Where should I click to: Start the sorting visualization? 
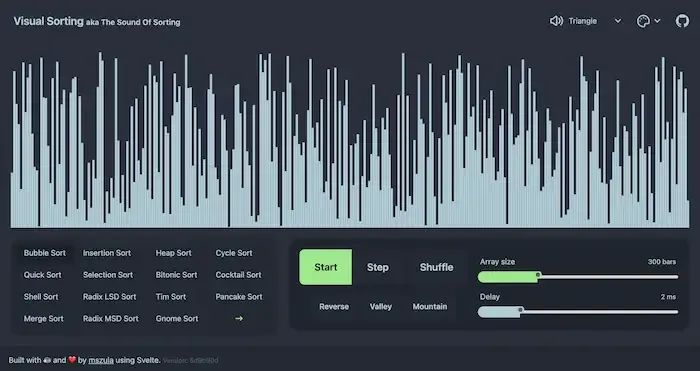click(325, 267)
